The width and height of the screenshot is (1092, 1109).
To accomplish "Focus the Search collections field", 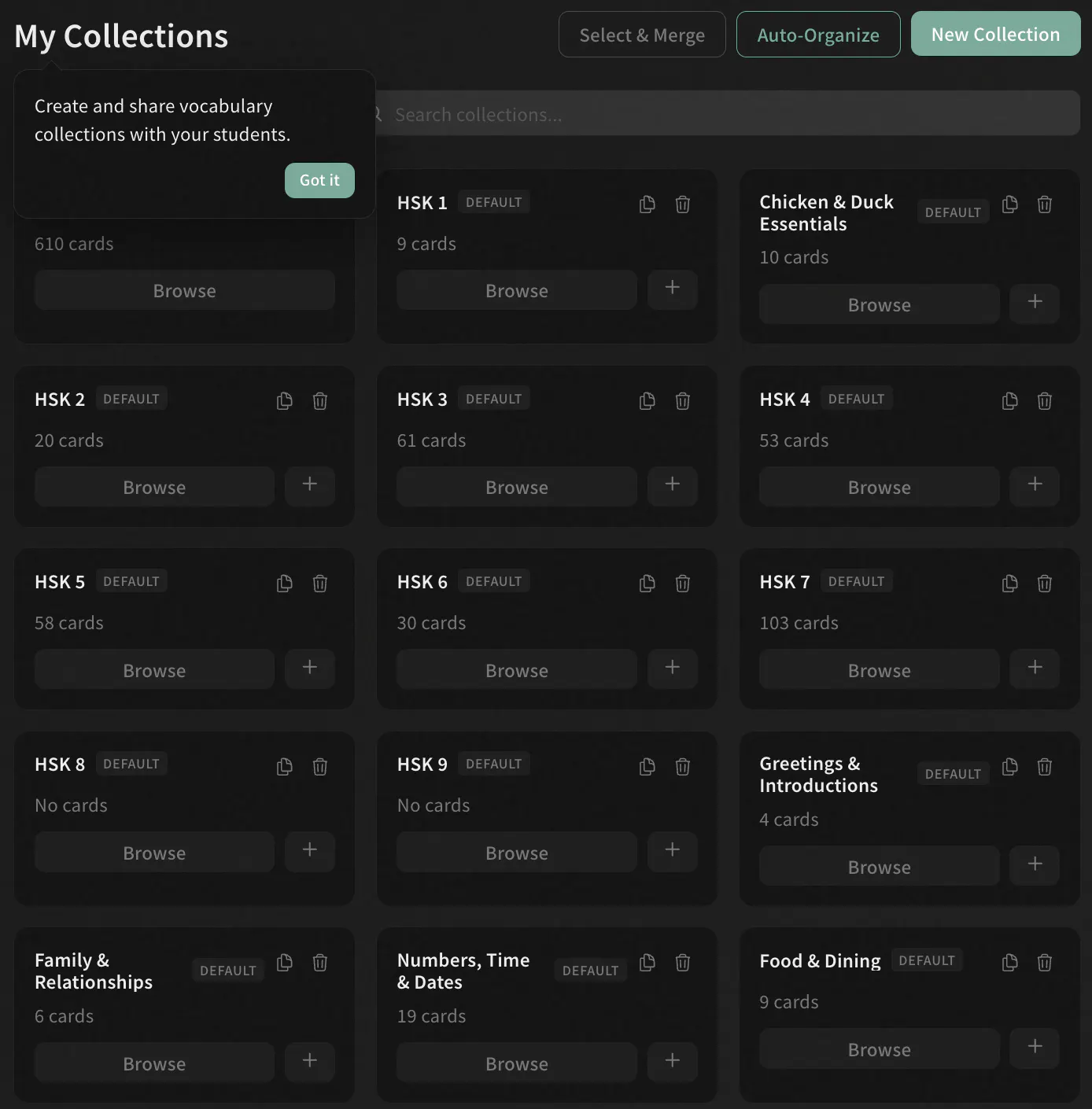I will 727,114.
